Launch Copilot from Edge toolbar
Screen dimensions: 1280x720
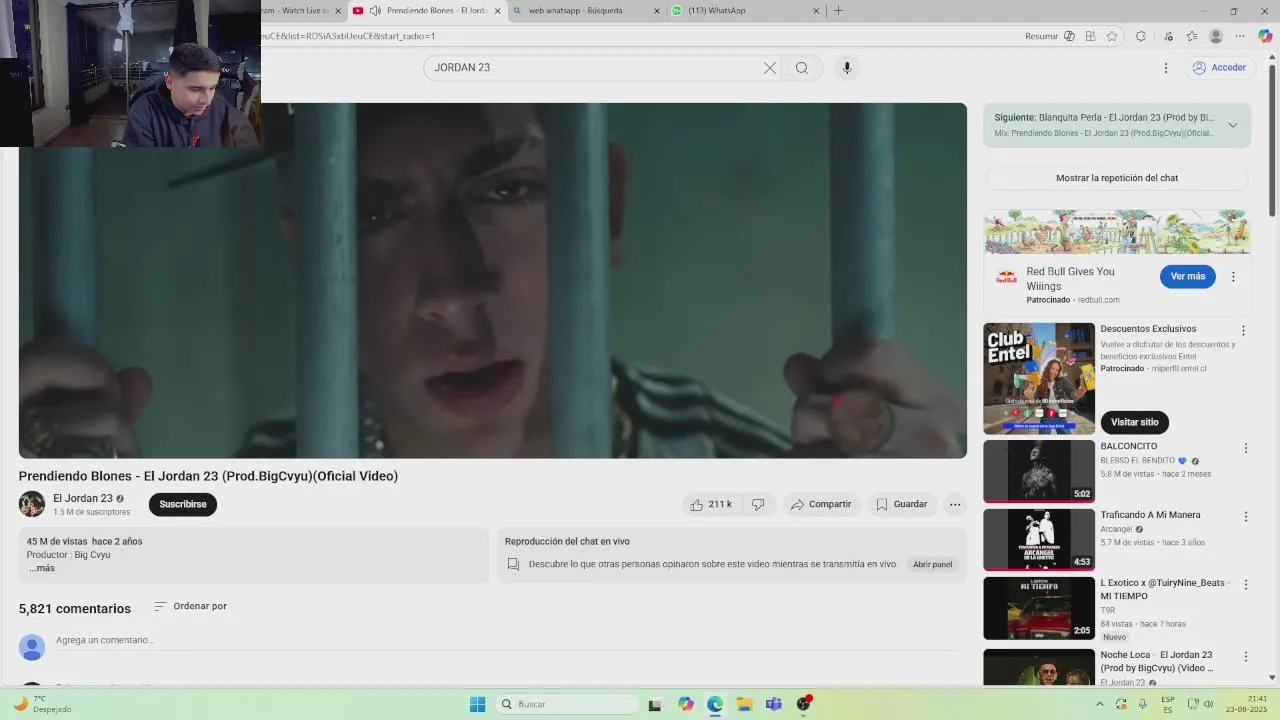tap(1265, 36)
